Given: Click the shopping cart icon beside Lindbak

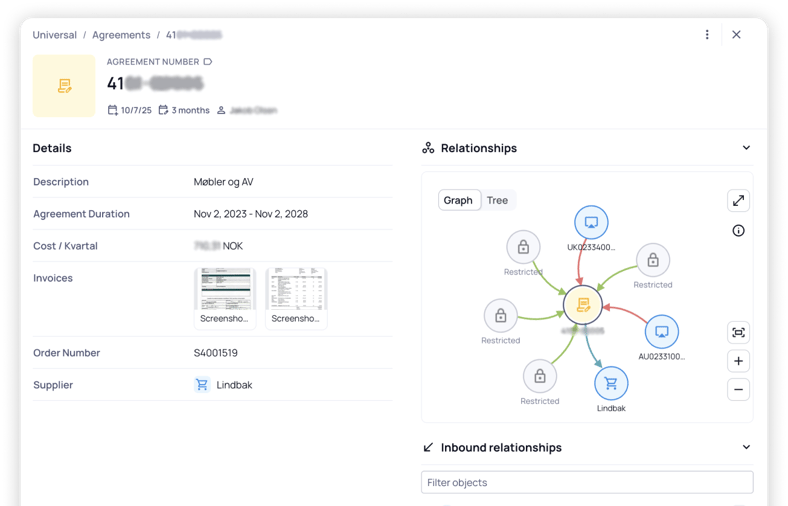Looking at the screenshot, I should (202, 385).
